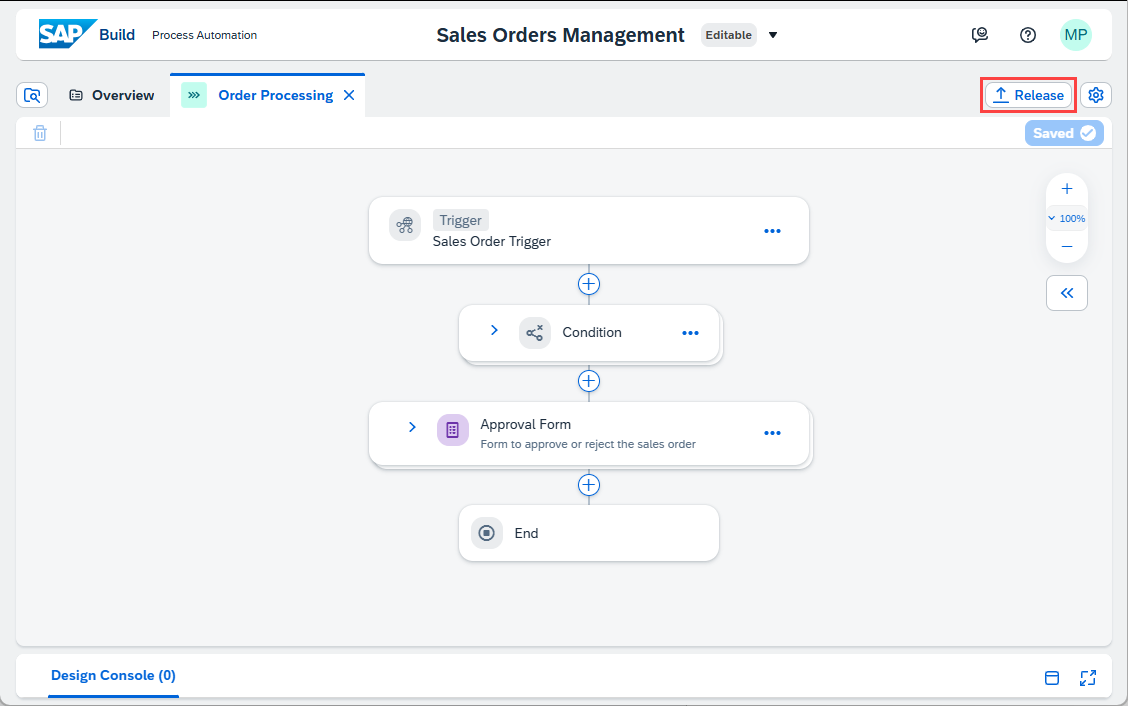Click the Condition step label
1128x706 pixels.
(591, 332)
